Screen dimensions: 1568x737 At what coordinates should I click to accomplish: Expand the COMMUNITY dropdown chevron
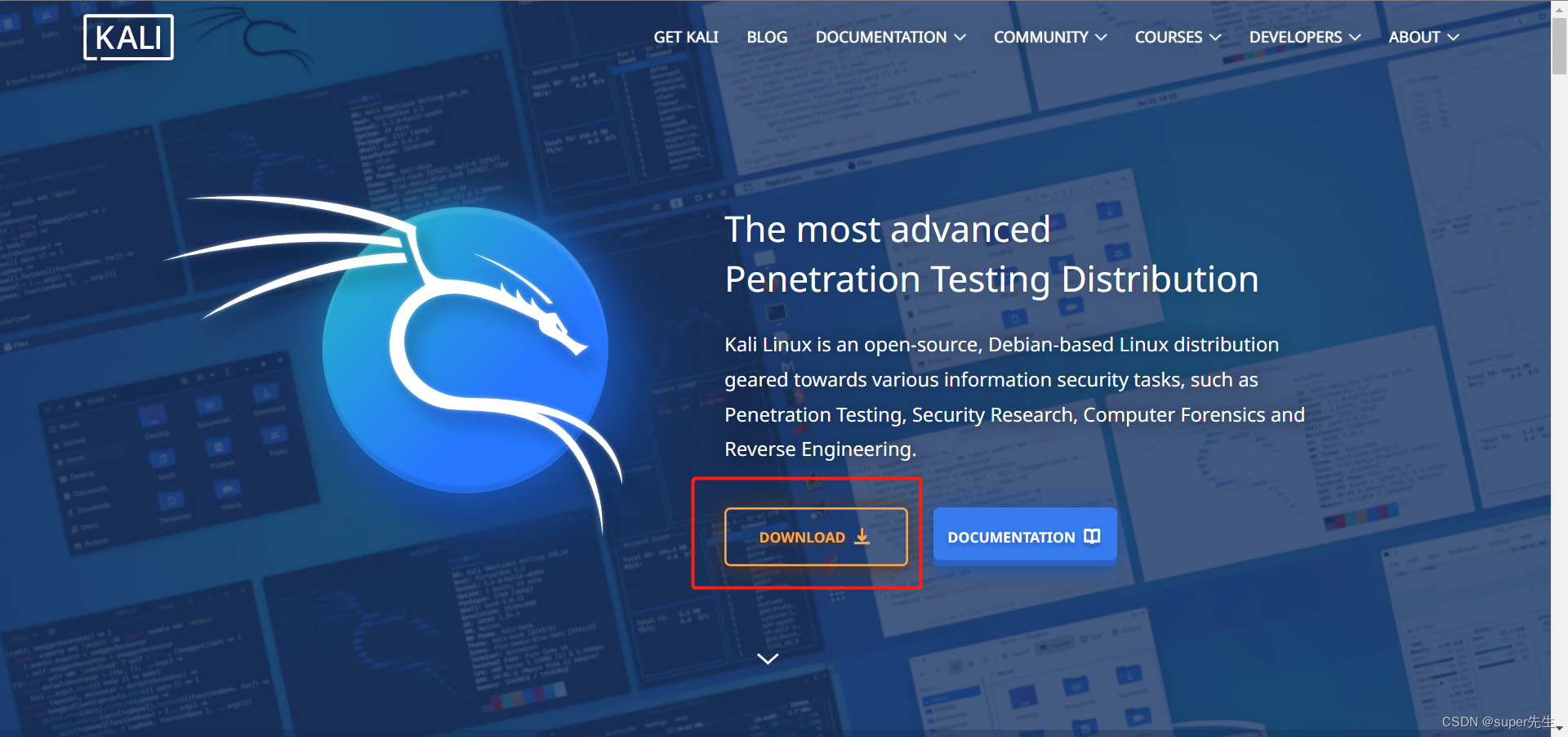(1101, 38)
